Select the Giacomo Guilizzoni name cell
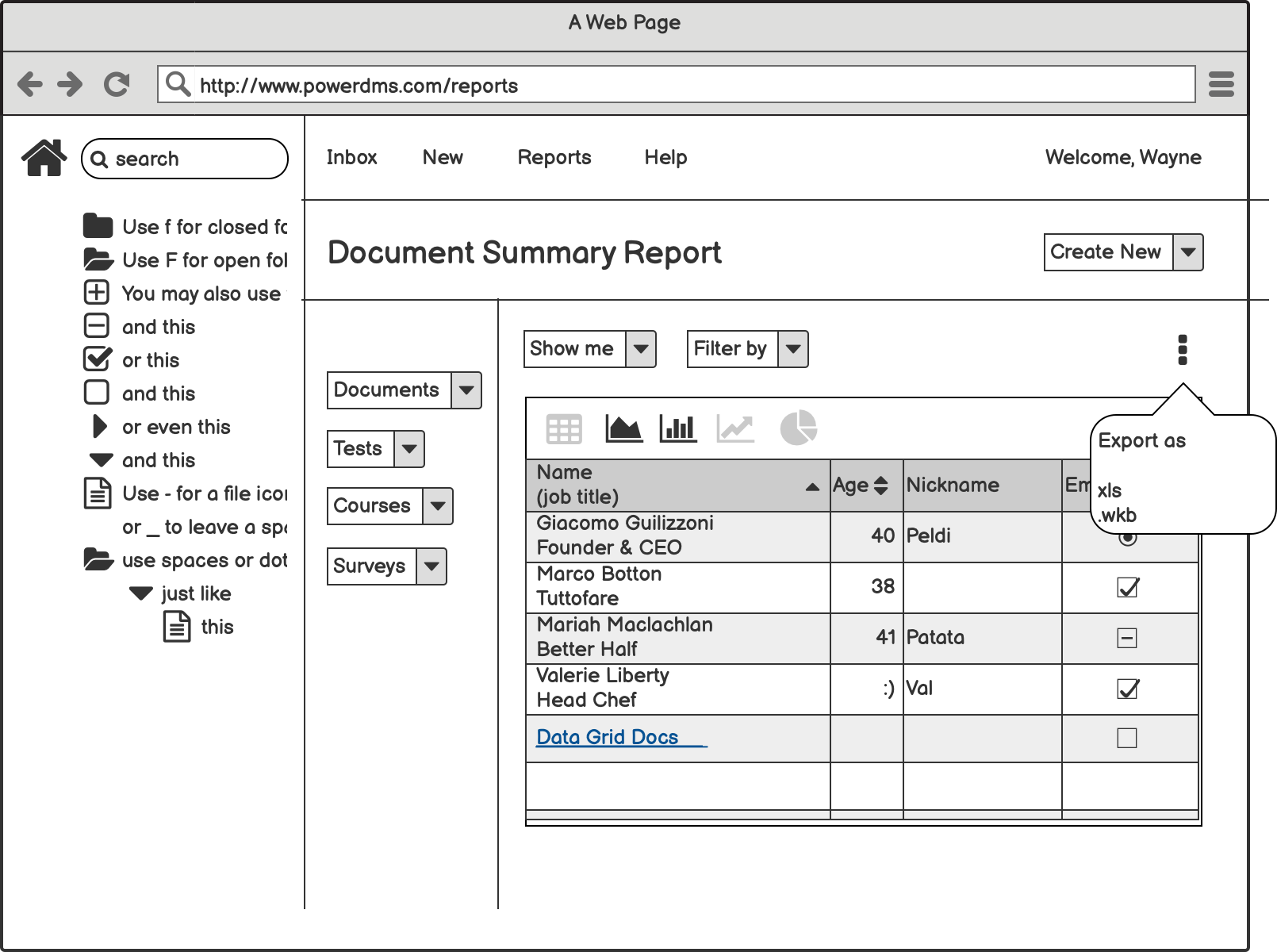The height and width of the screenshot is (952, 1277). pyautogui.click(x=678, y=536)
